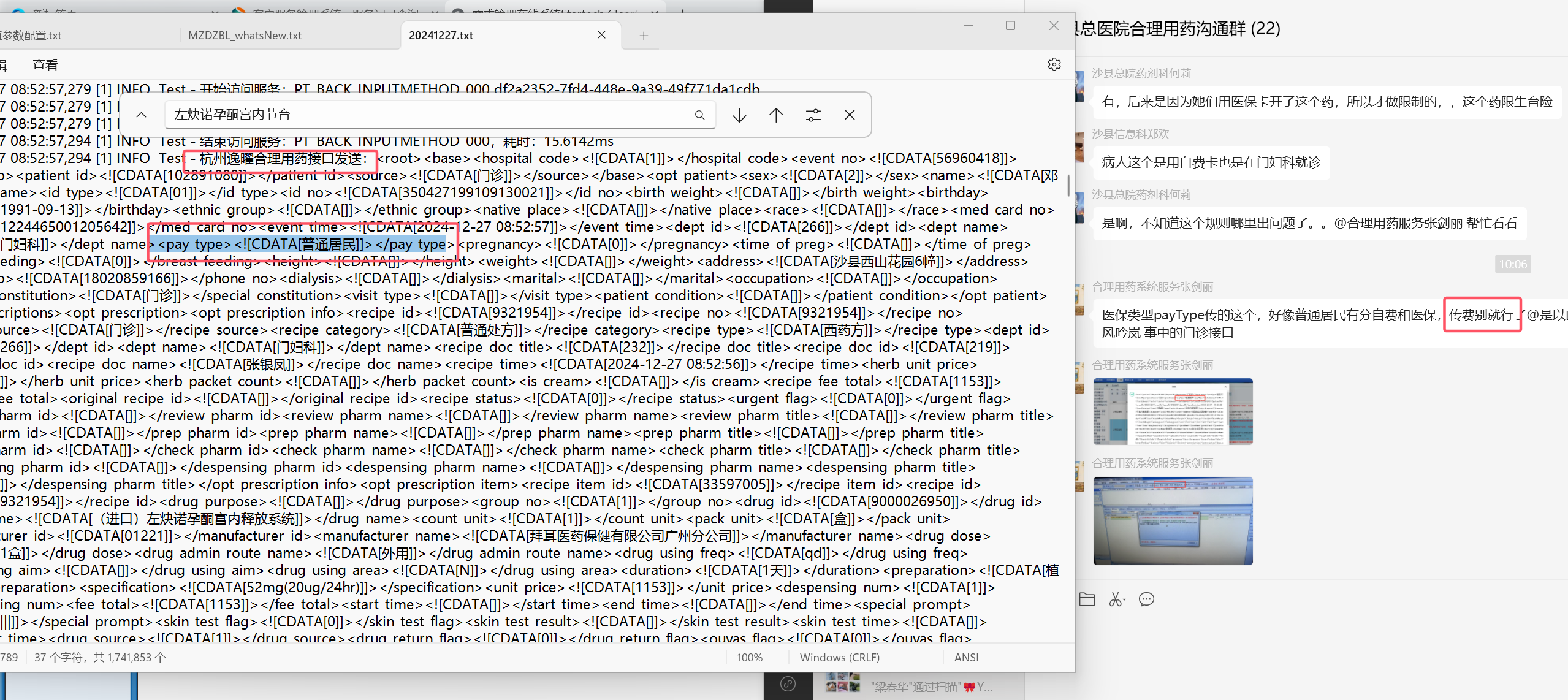Find next match with down arrow
This screenshot has height=700, width=1568.
tap(739, 115)
